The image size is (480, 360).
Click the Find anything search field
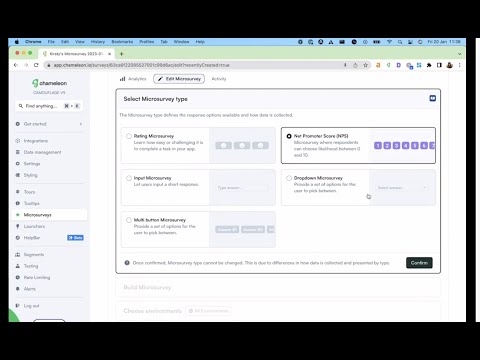point(49,106)
